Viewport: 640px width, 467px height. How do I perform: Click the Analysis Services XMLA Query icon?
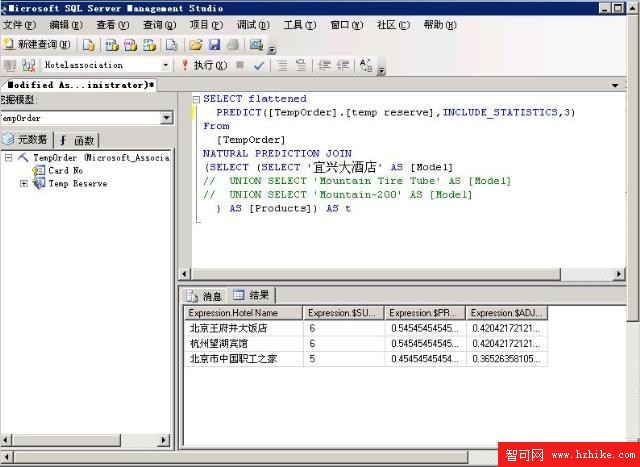tap(149, 45)
